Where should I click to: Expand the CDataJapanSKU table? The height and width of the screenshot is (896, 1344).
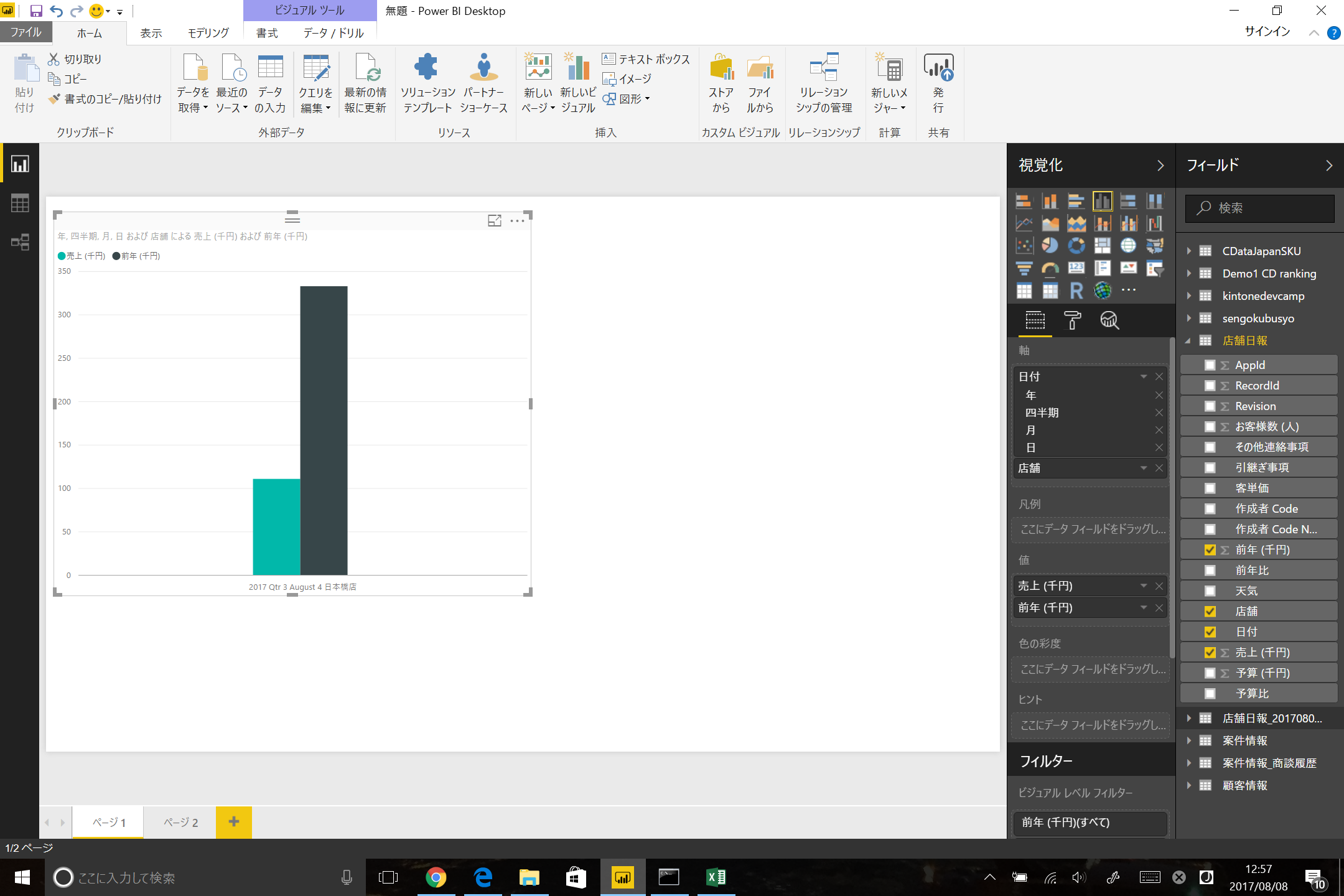[x=1189, y=251]
